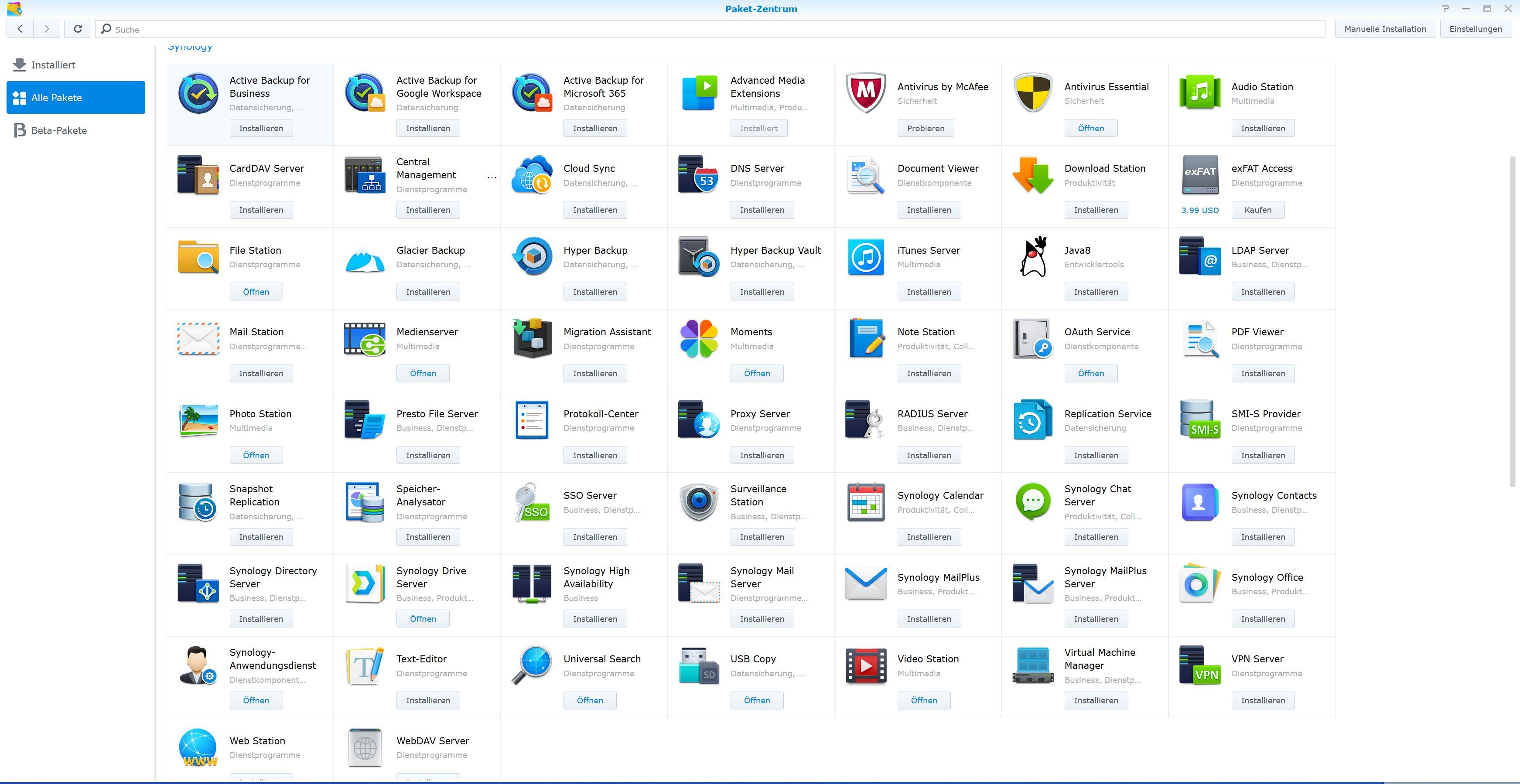Click the Synology Drive Server icon
The width and height of the screenshot is (1520, 784).
[365, 584]
